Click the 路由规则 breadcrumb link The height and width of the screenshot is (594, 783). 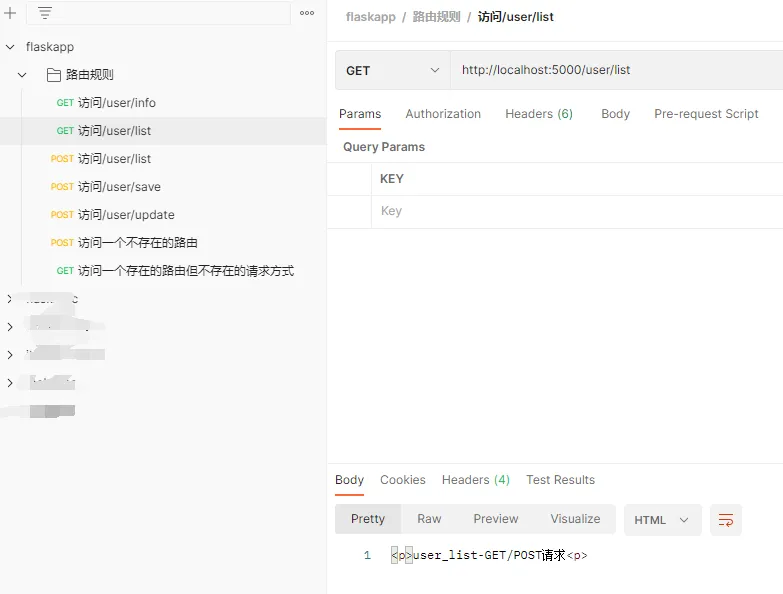[436, 17]
